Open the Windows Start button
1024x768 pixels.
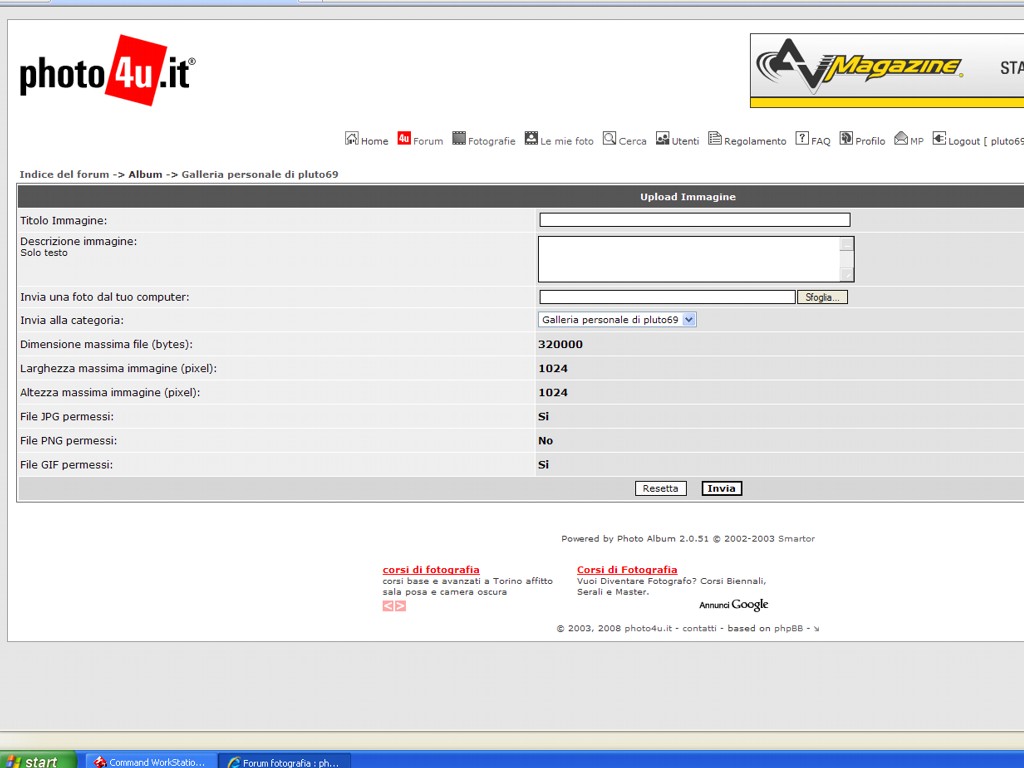coord(38,761)
